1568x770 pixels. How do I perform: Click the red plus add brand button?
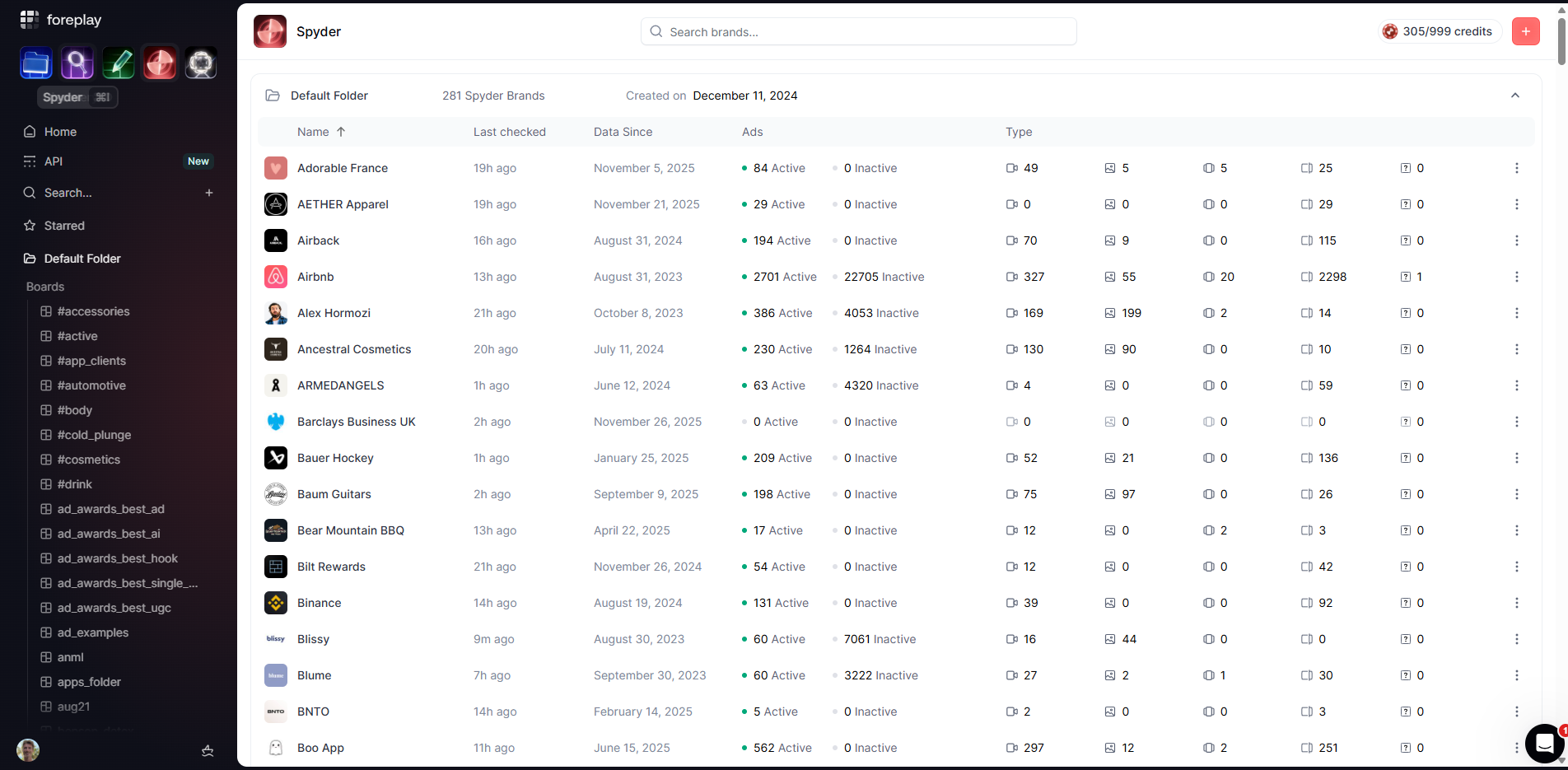[x=1525, y=31]
